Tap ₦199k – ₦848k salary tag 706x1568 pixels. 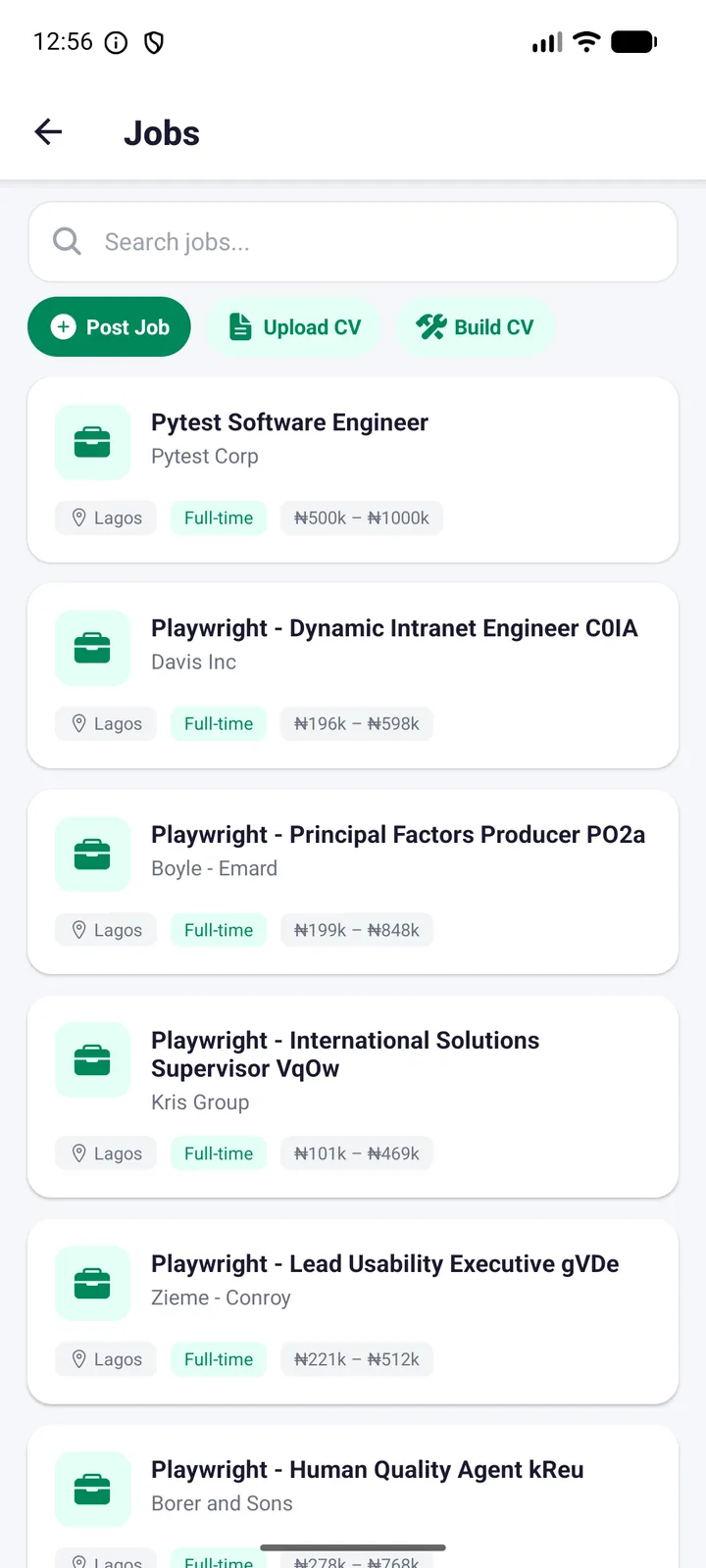pos(357,930)
